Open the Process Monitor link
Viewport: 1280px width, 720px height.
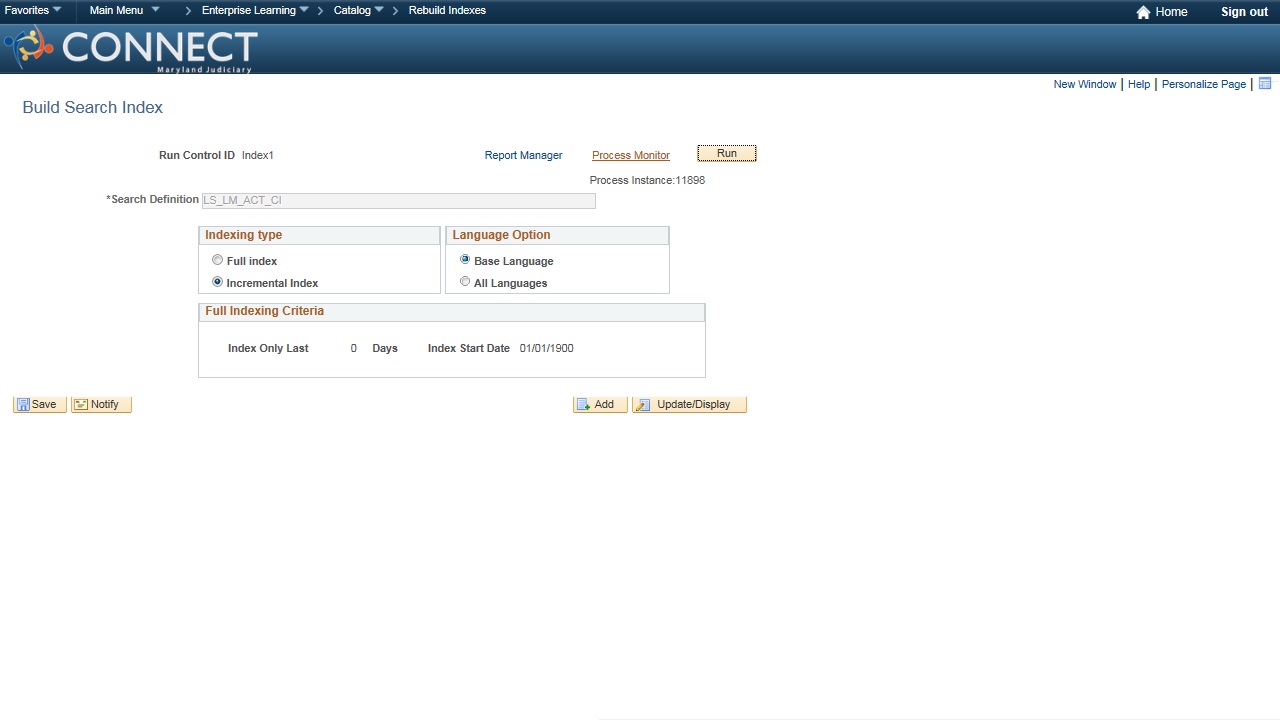[631, 155]
